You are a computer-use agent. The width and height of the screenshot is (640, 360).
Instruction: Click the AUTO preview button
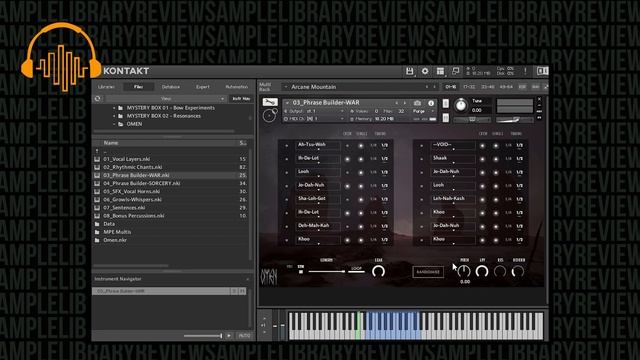pyautogui.click(x=244, y=336)
